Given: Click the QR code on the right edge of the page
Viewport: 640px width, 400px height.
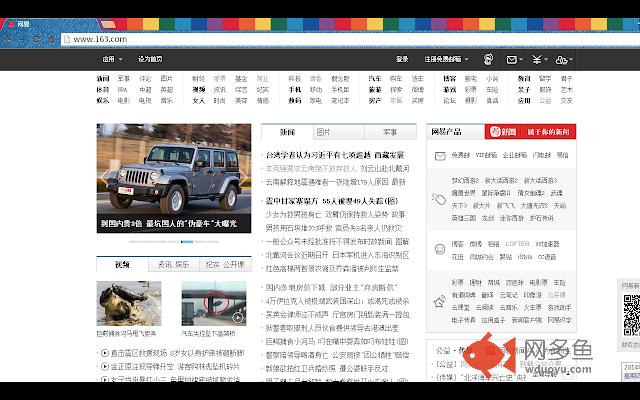Looking at the screenshot, I should pos(631,316).
